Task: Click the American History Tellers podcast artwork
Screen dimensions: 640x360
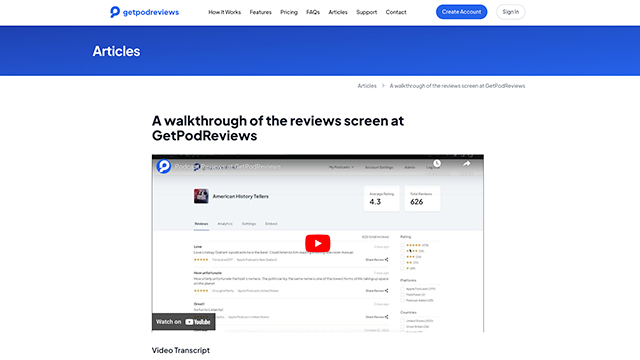Action: click(x=201, y=196)
